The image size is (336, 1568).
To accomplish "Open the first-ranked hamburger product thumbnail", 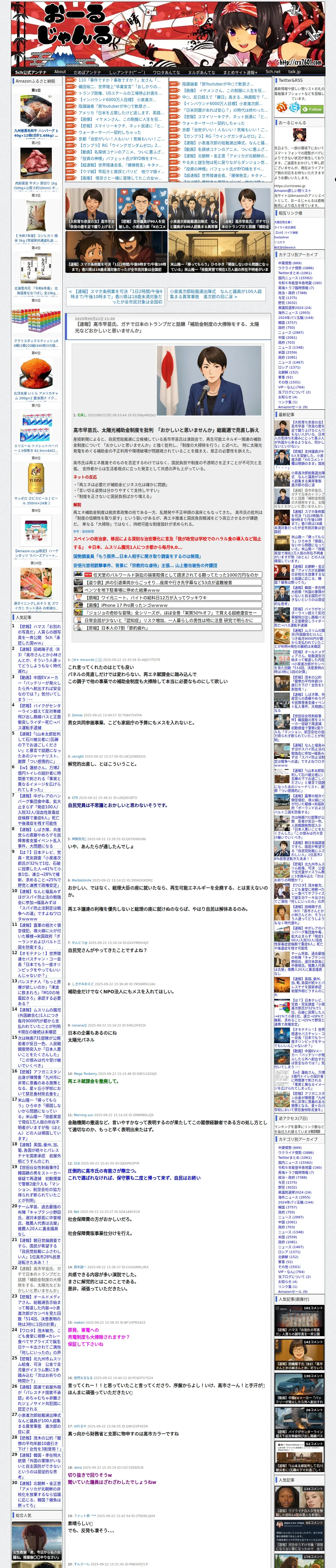I will [x=36, y=110].
